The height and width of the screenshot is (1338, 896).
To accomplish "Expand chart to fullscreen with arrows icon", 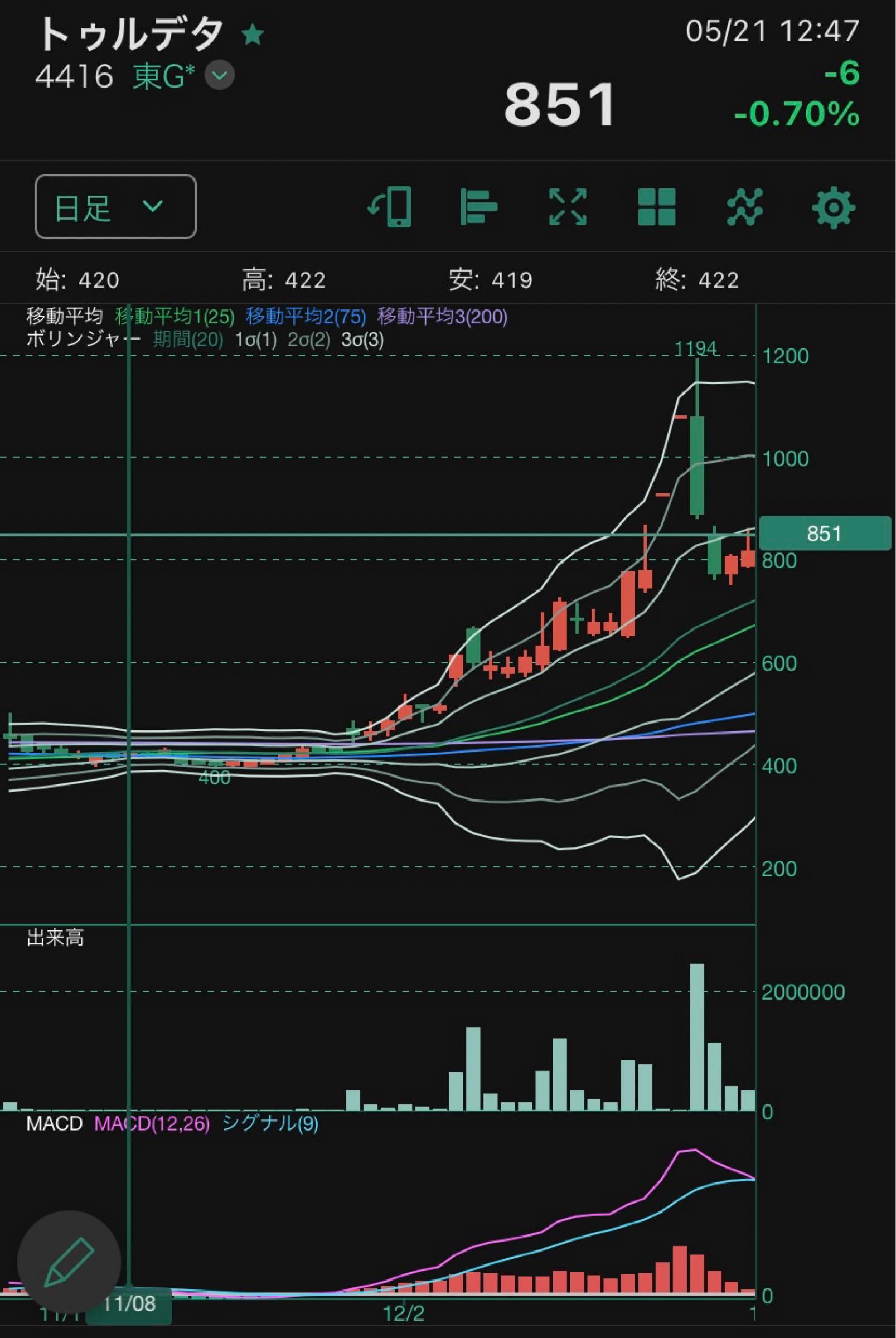I will 568,207.
